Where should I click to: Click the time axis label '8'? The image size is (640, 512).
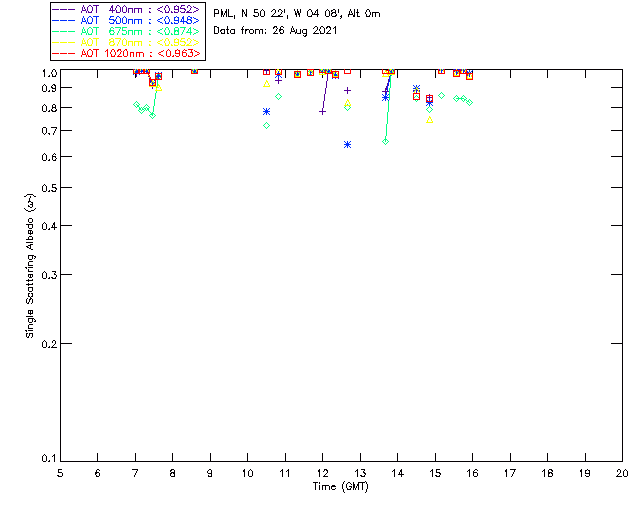click(x=173, y=473)
